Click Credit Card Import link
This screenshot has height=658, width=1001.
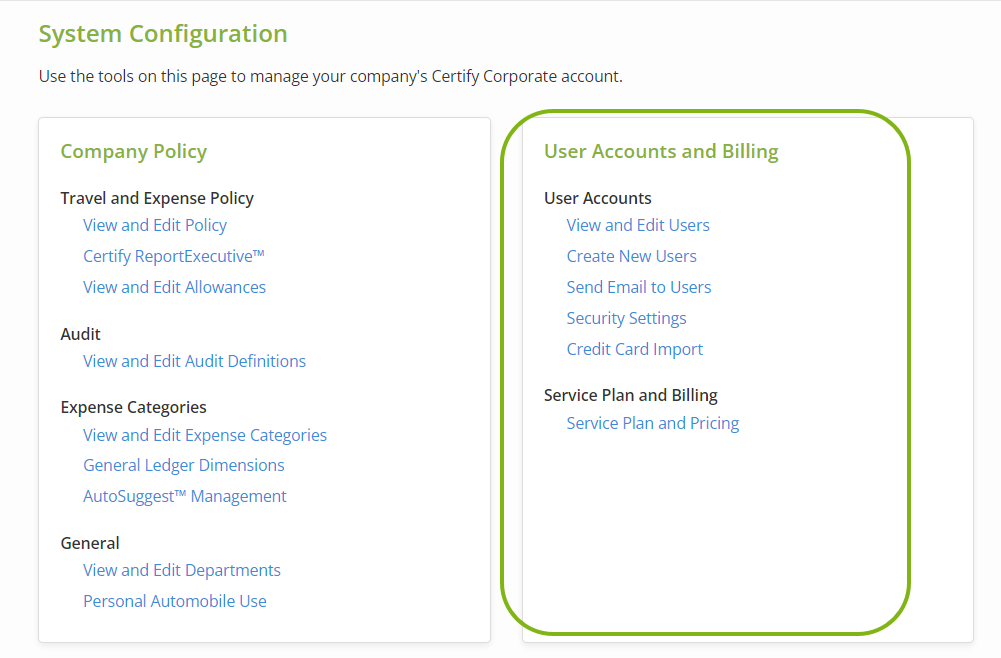tap(634, 349)
